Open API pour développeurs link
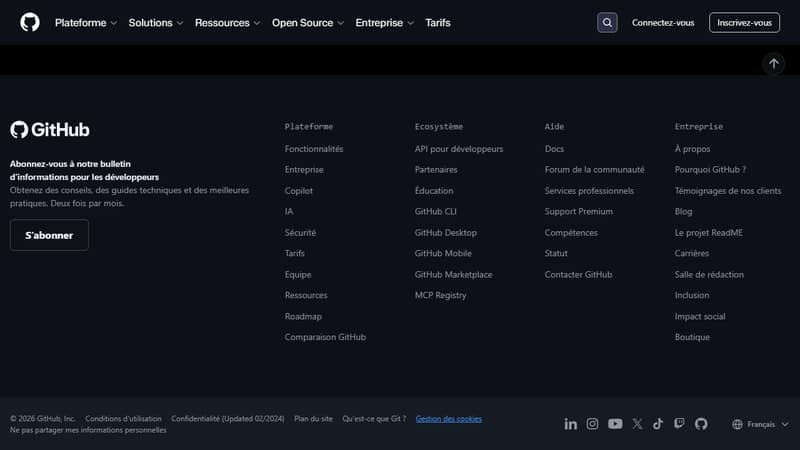Viewport: 800px width, 450px height. click(x=459, y=149)
